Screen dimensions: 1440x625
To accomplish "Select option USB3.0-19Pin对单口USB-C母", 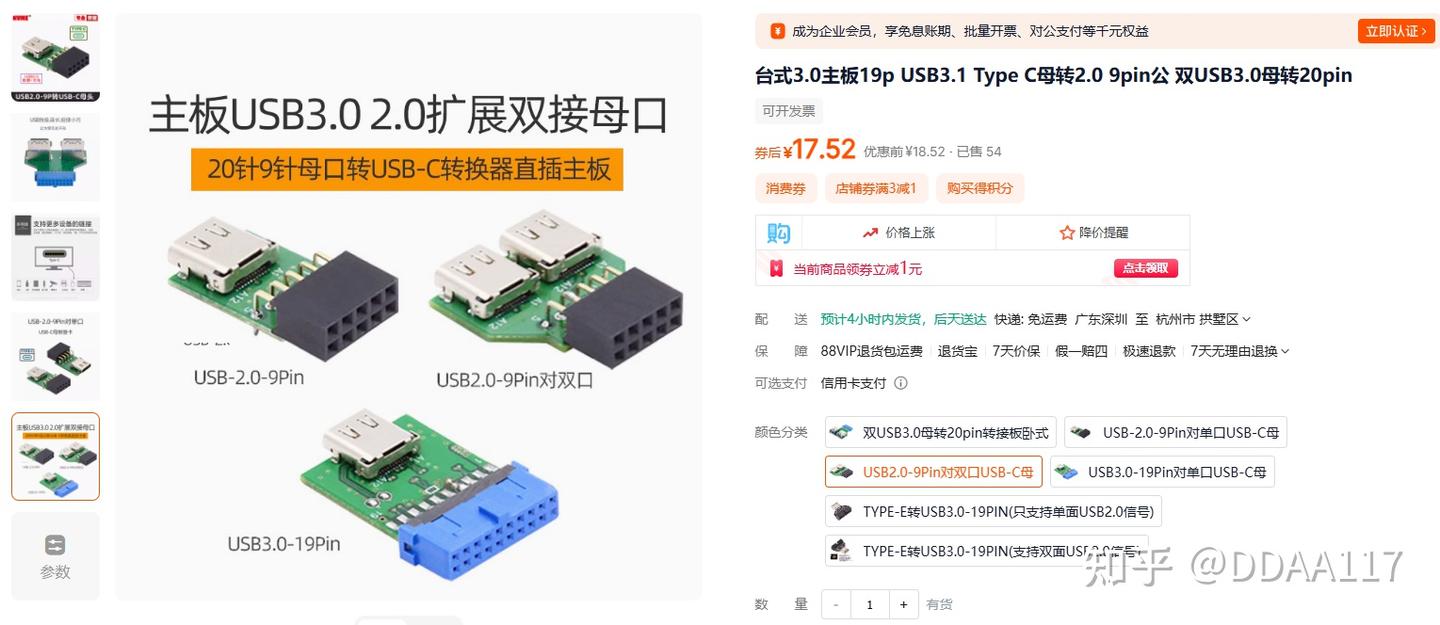I will pyautogui.click(x=1162, y=472).
